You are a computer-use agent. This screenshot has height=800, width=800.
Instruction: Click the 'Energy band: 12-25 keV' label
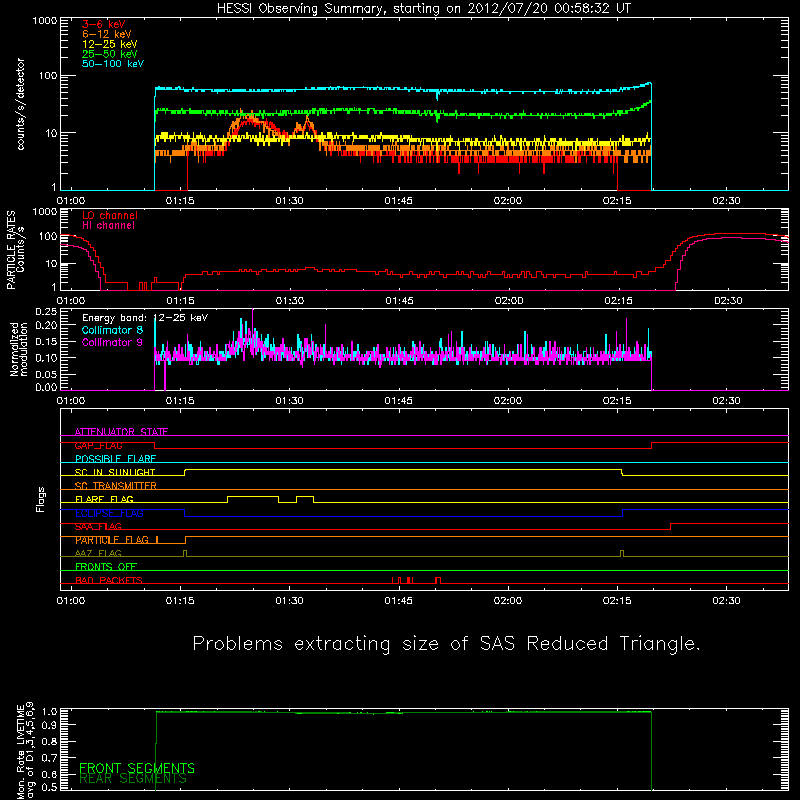coord(145,318)
